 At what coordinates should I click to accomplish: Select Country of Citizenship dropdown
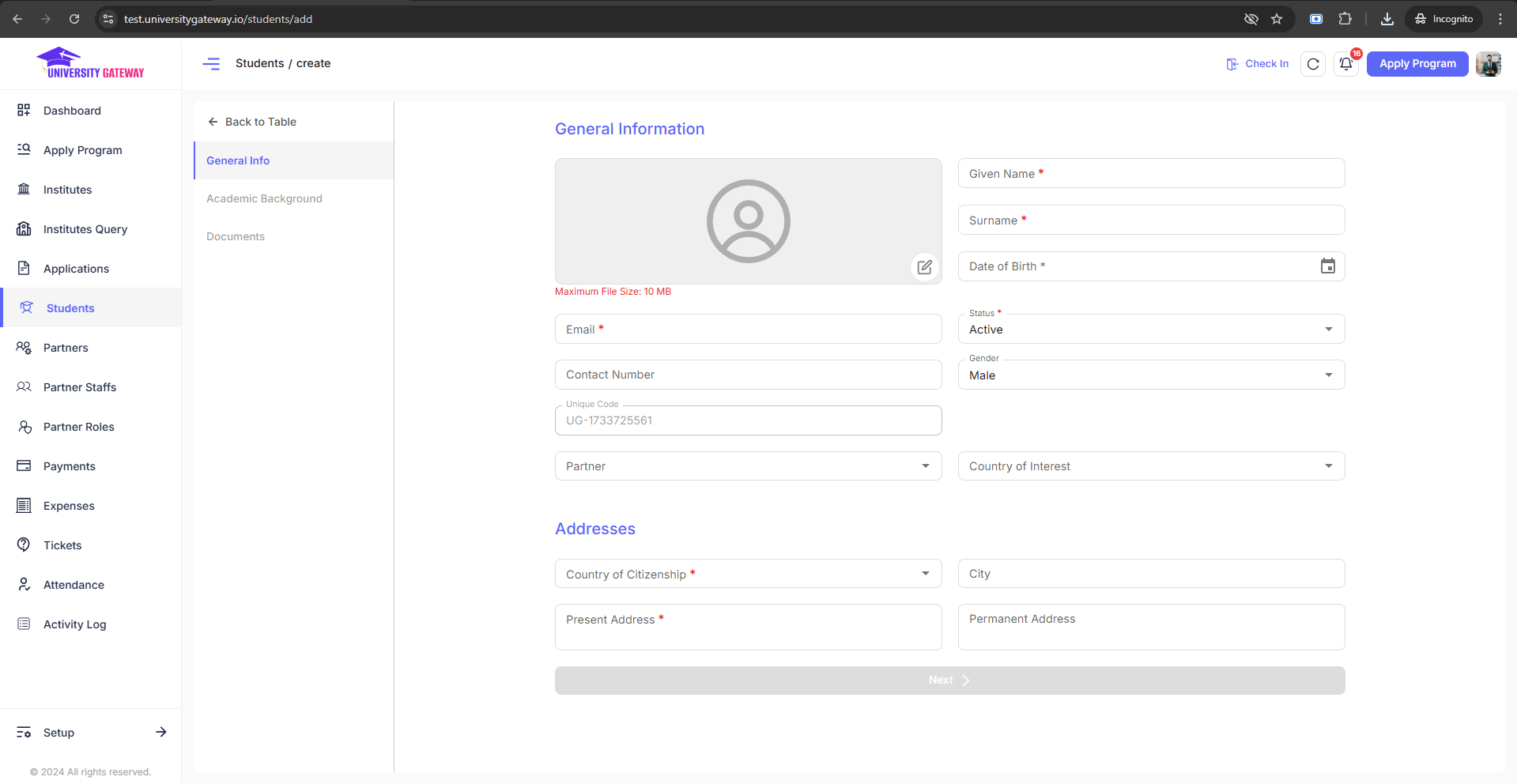coord(748,575)
